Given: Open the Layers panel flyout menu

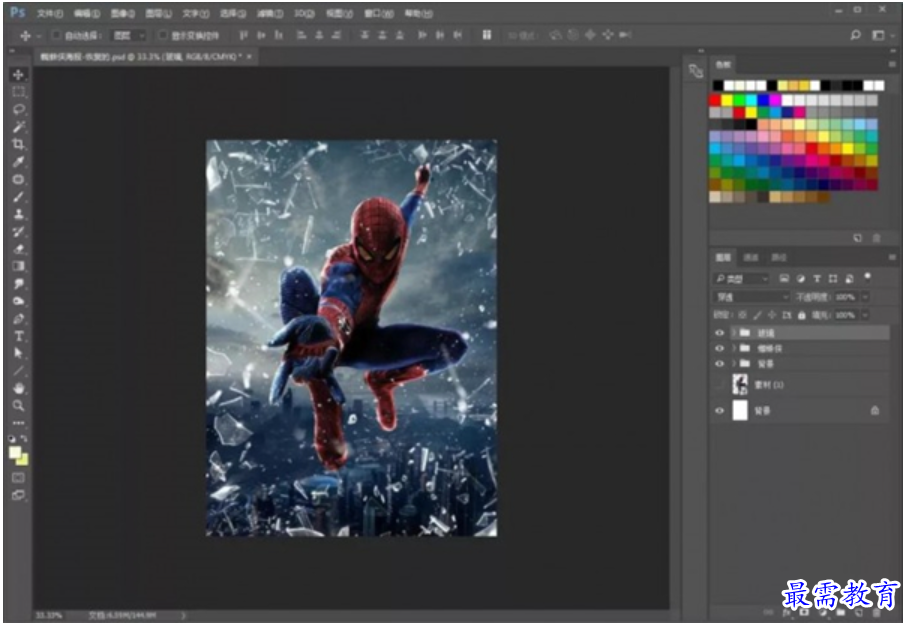Looking at the screenshot, I should (892, 257).
